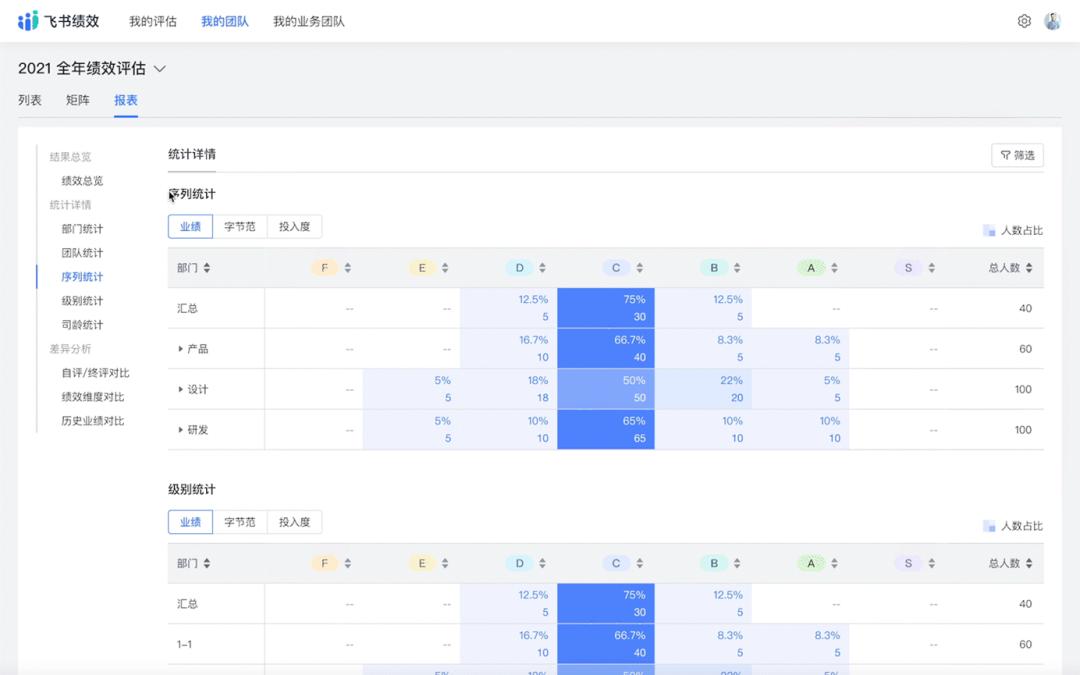Viewport: 1080px width, 675px height.
Task: Open the 2021 全年绩效评估 dropdown
Action: [160, 69]
